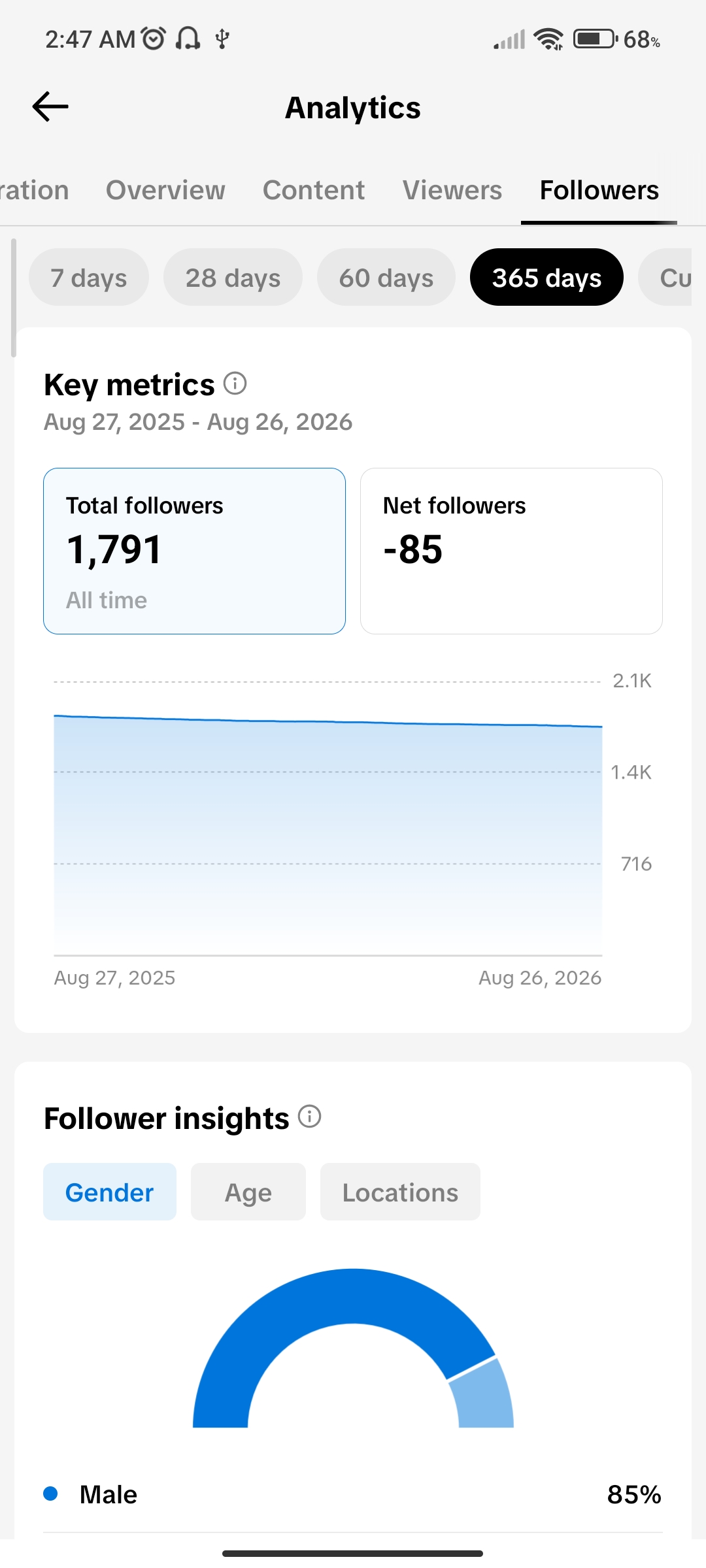Select the 60 days range chip
The height and width of the screenshot is (1568, 706).
click(386, 277)
